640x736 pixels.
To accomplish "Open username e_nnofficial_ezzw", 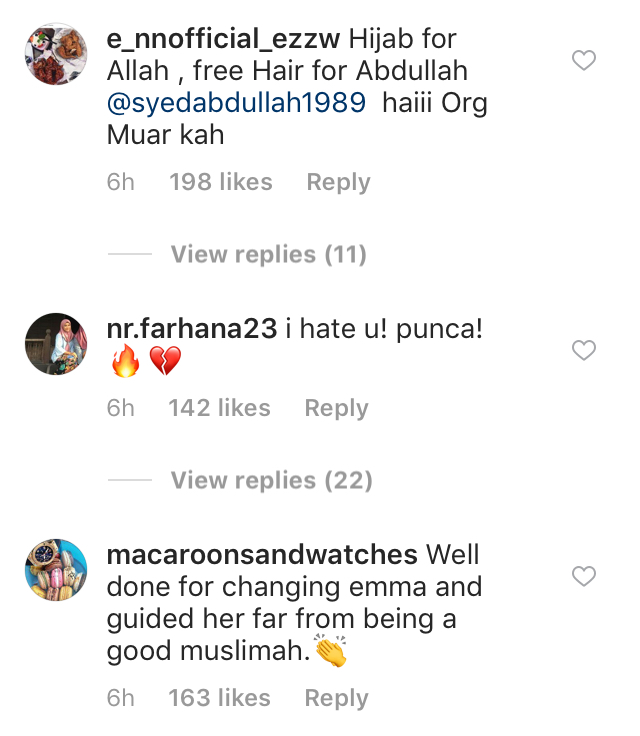I will 223,39.
